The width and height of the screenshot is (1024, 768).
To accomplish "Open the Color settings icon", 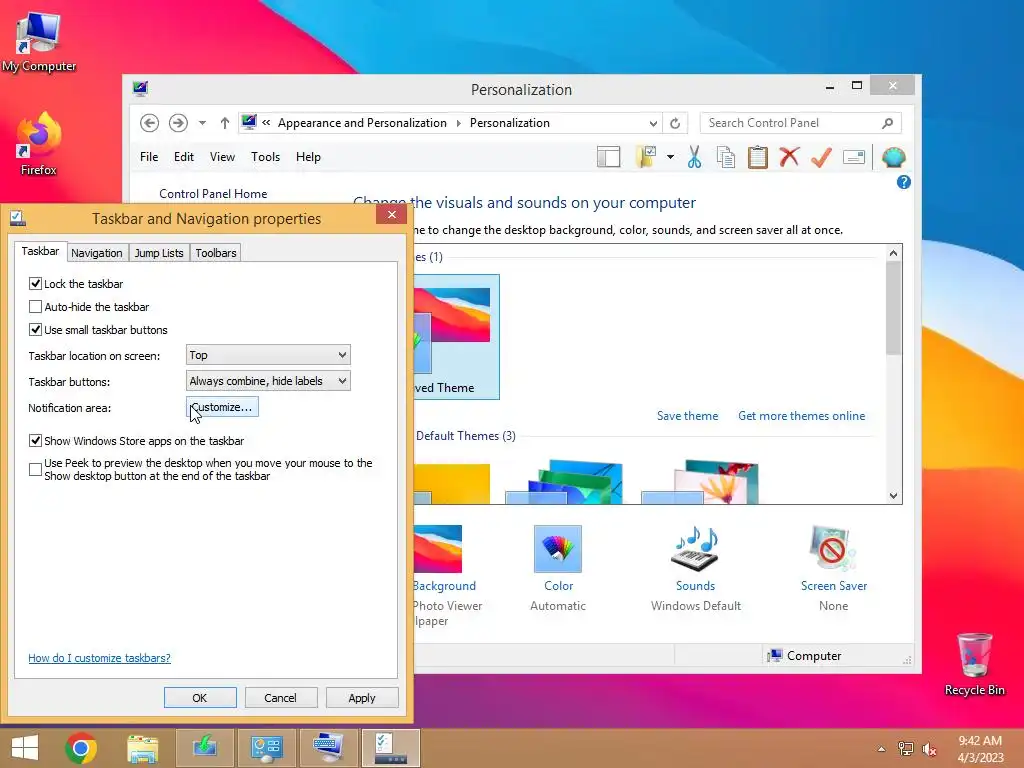I will (558, 549).
